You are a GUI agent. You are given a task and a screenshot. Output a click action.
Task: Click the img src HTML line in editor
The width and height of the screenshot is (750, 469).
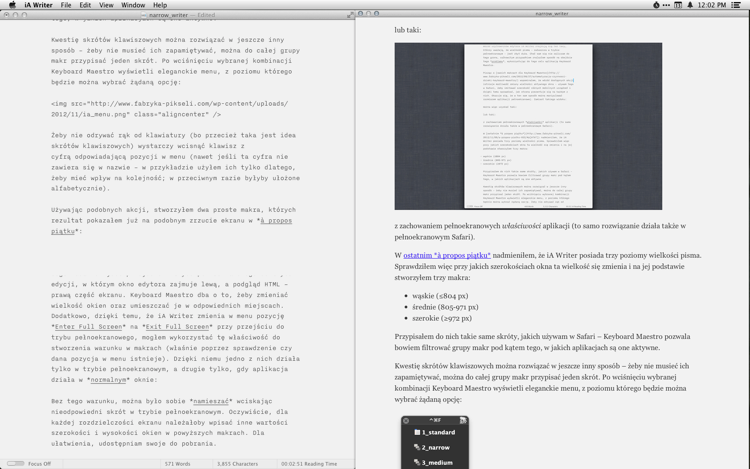pos(170,109)
